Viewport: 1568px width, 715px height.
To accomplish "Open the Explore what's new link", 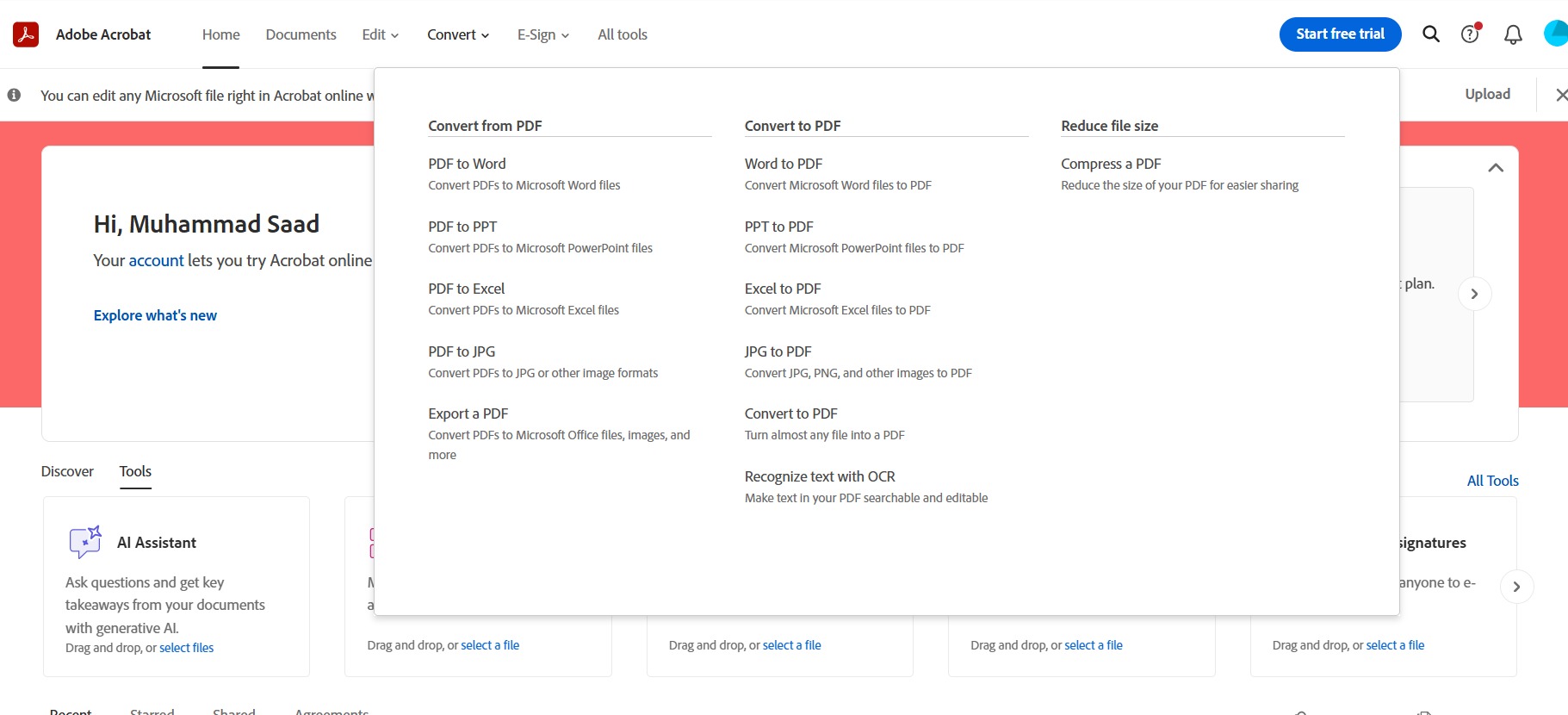I will (155, 315).
